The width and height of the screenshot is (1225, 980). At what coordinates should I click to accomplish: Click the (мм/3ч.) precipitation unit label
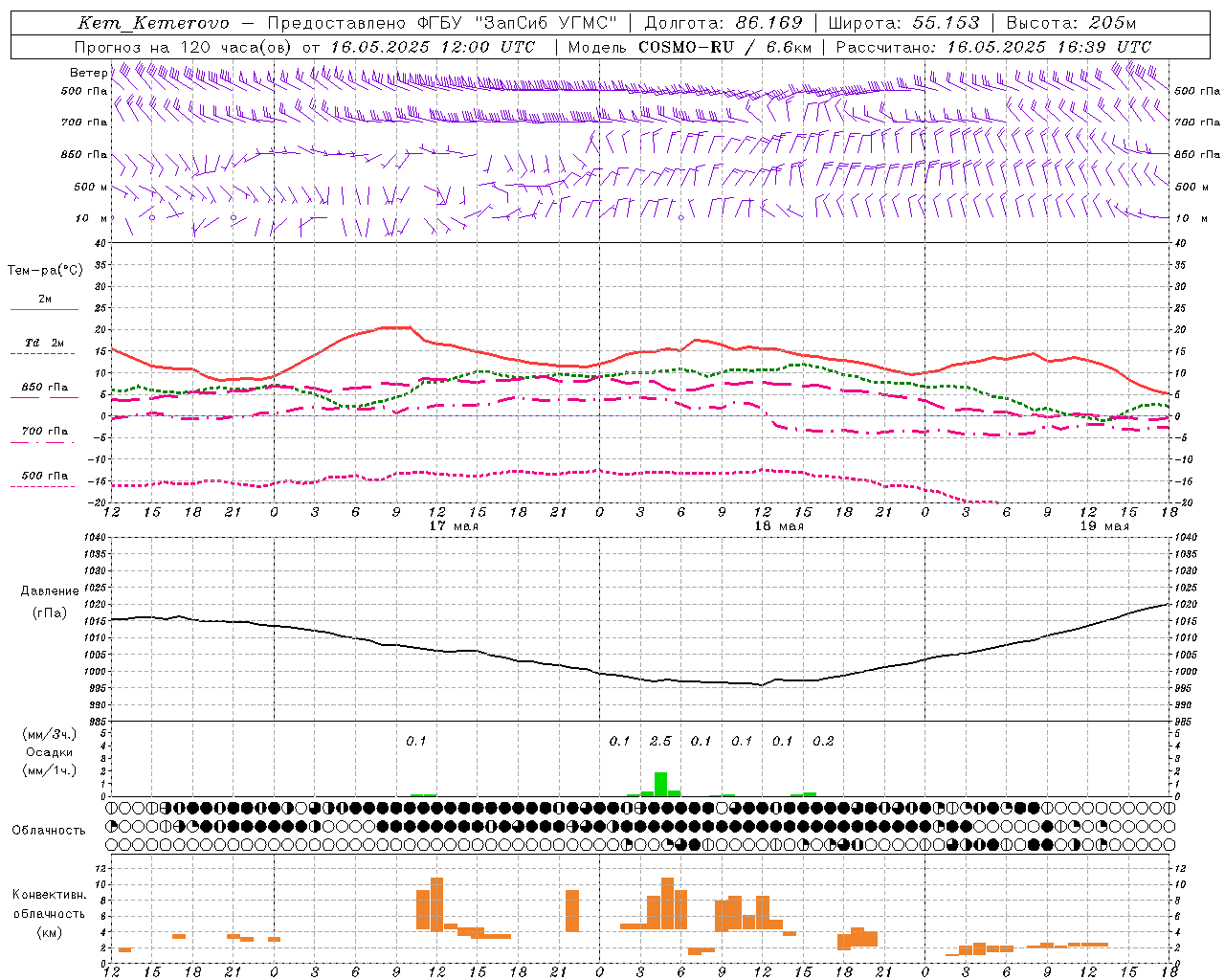[x=49, y=735]
